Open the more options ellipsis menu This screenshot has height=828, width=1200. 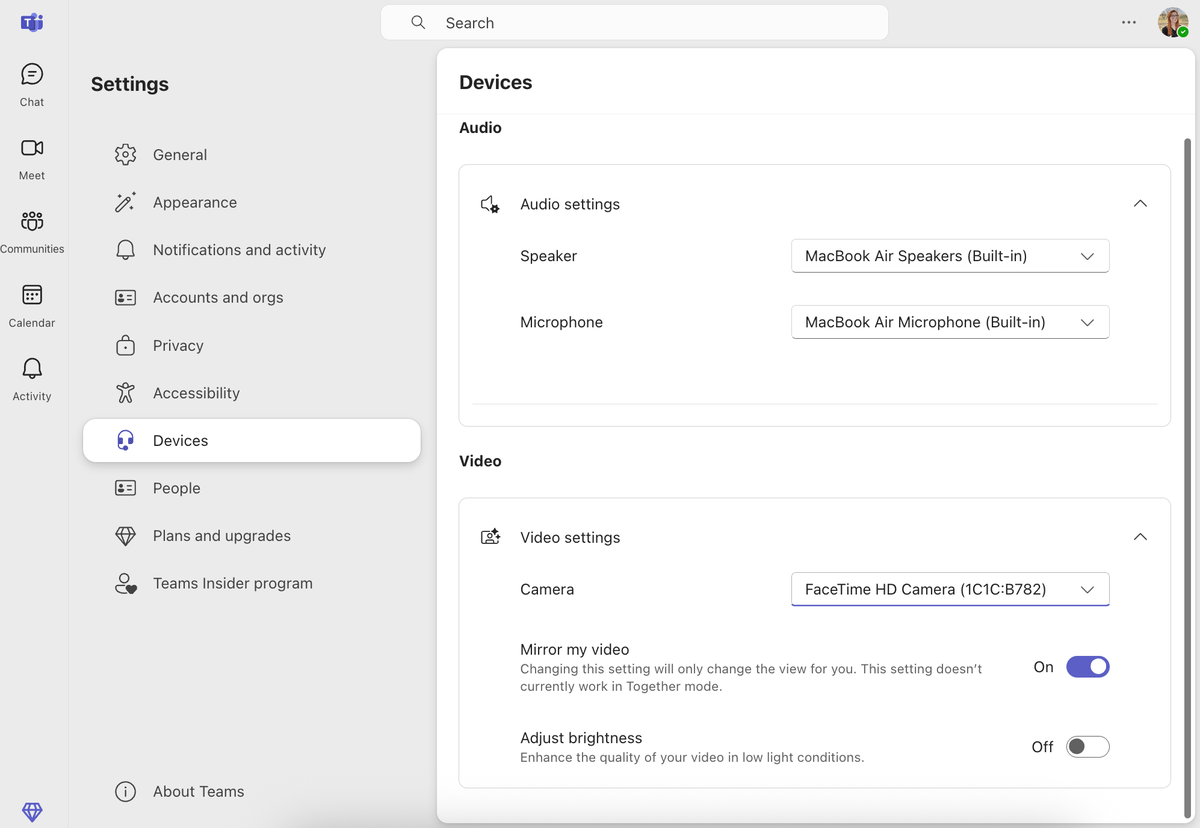[1129, 22]
